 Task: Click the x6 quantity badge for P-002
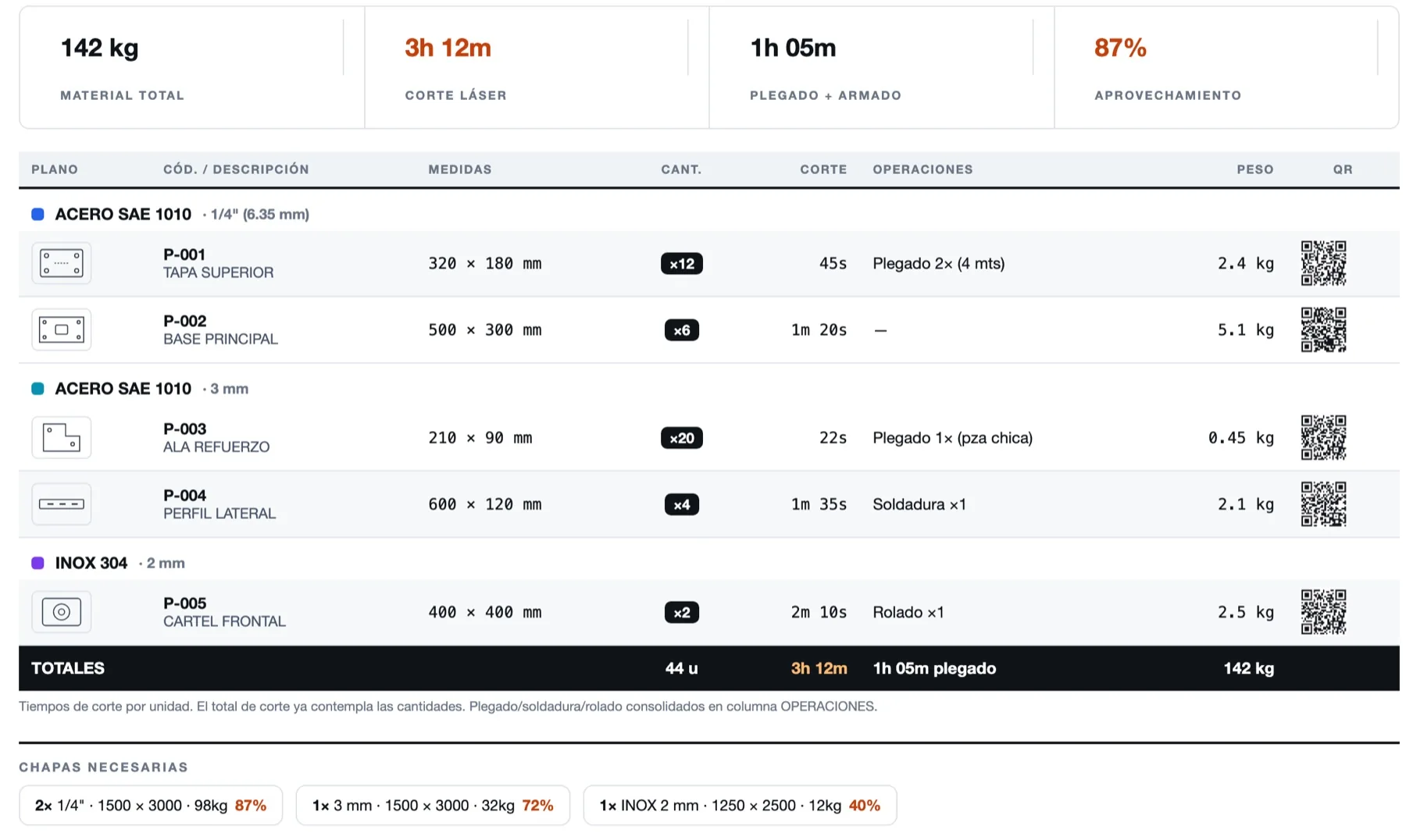682,330
